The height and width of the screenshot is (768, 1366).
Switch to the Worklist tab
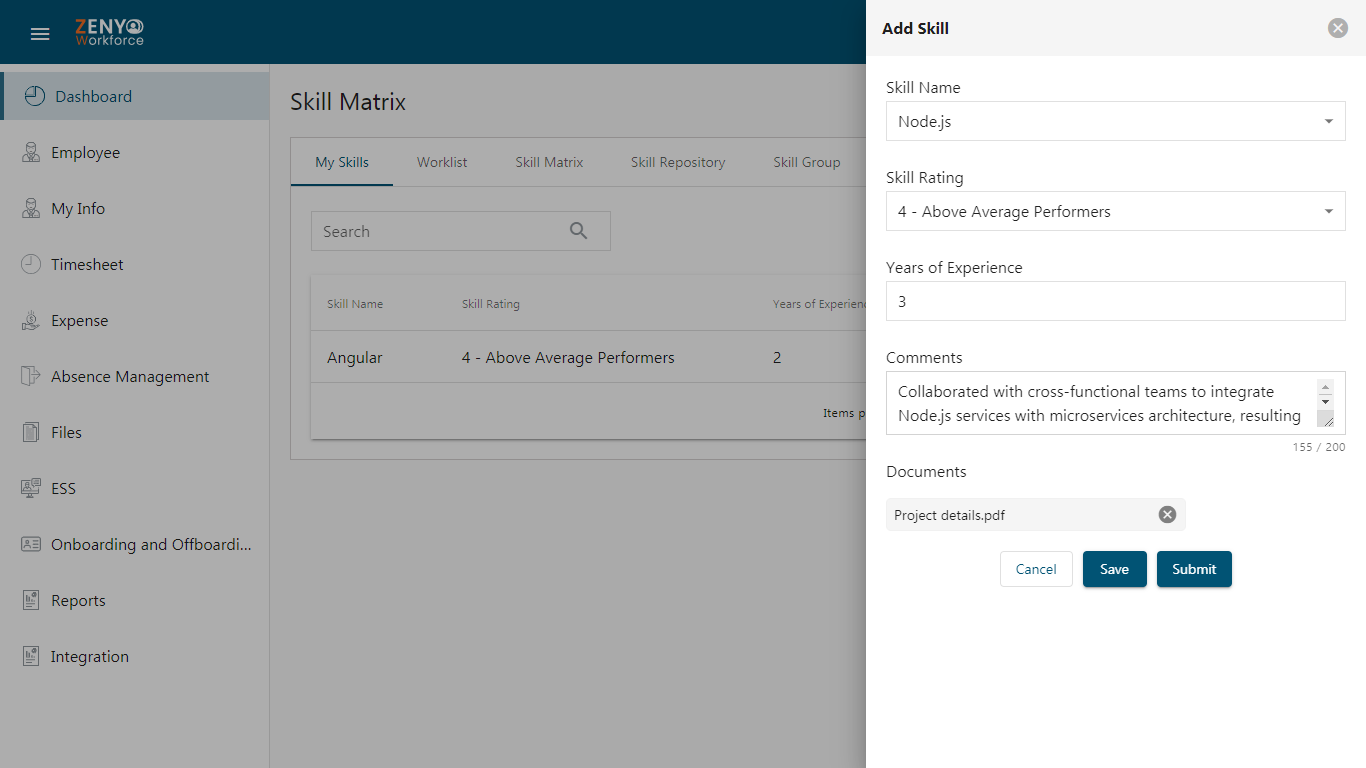(x=442, y=162)
